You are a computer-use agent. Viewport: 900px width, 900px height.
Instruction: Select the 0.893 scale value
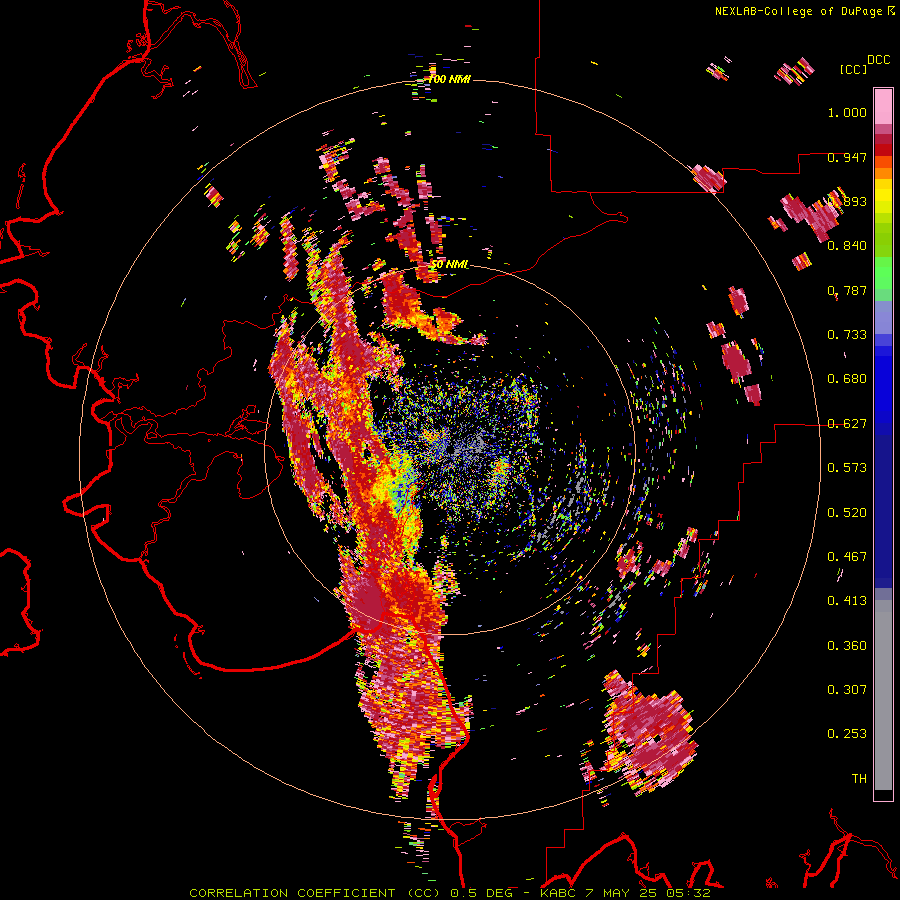847,201
